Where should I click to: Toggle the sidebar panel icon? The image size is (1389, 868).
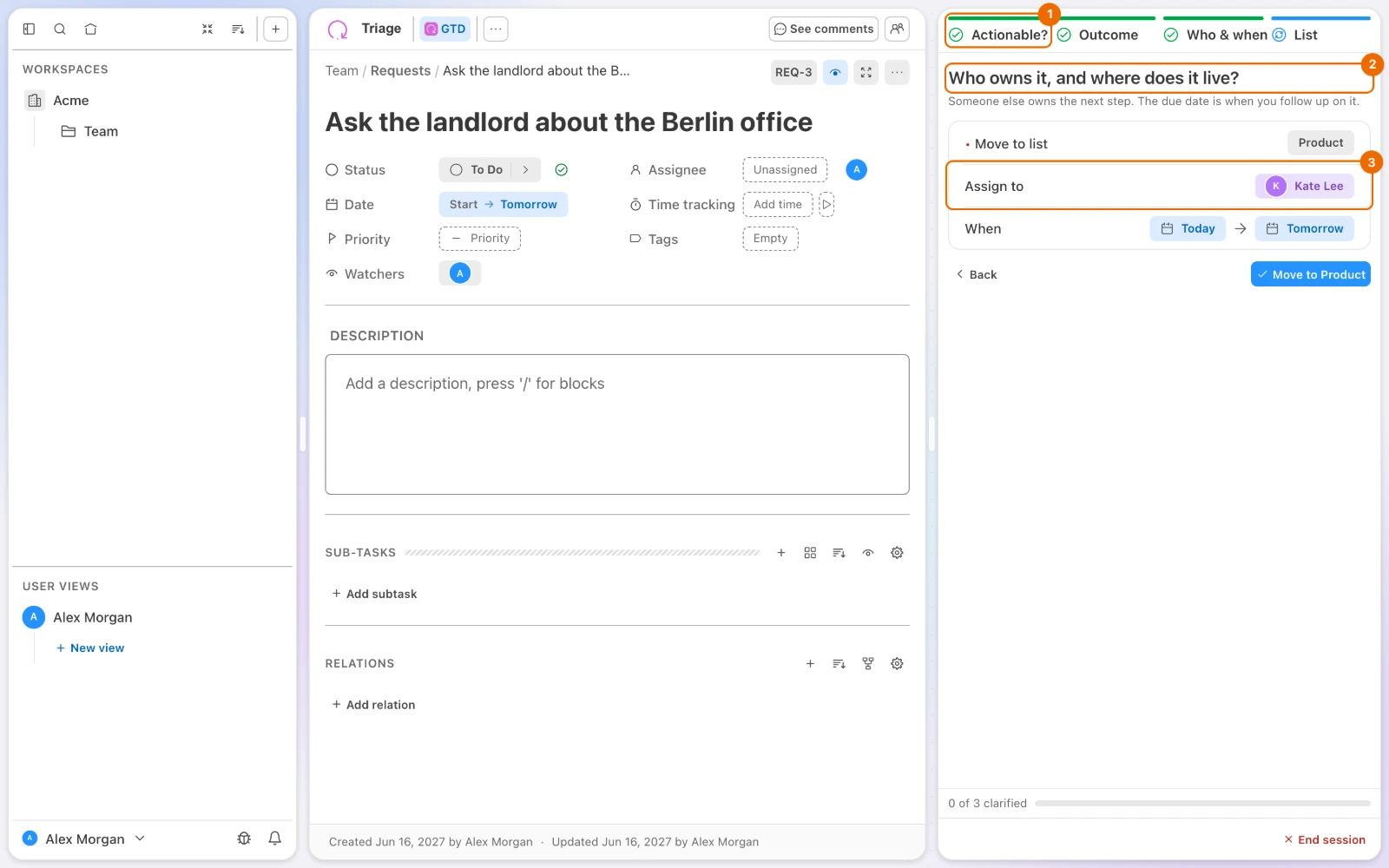point(29,29)
